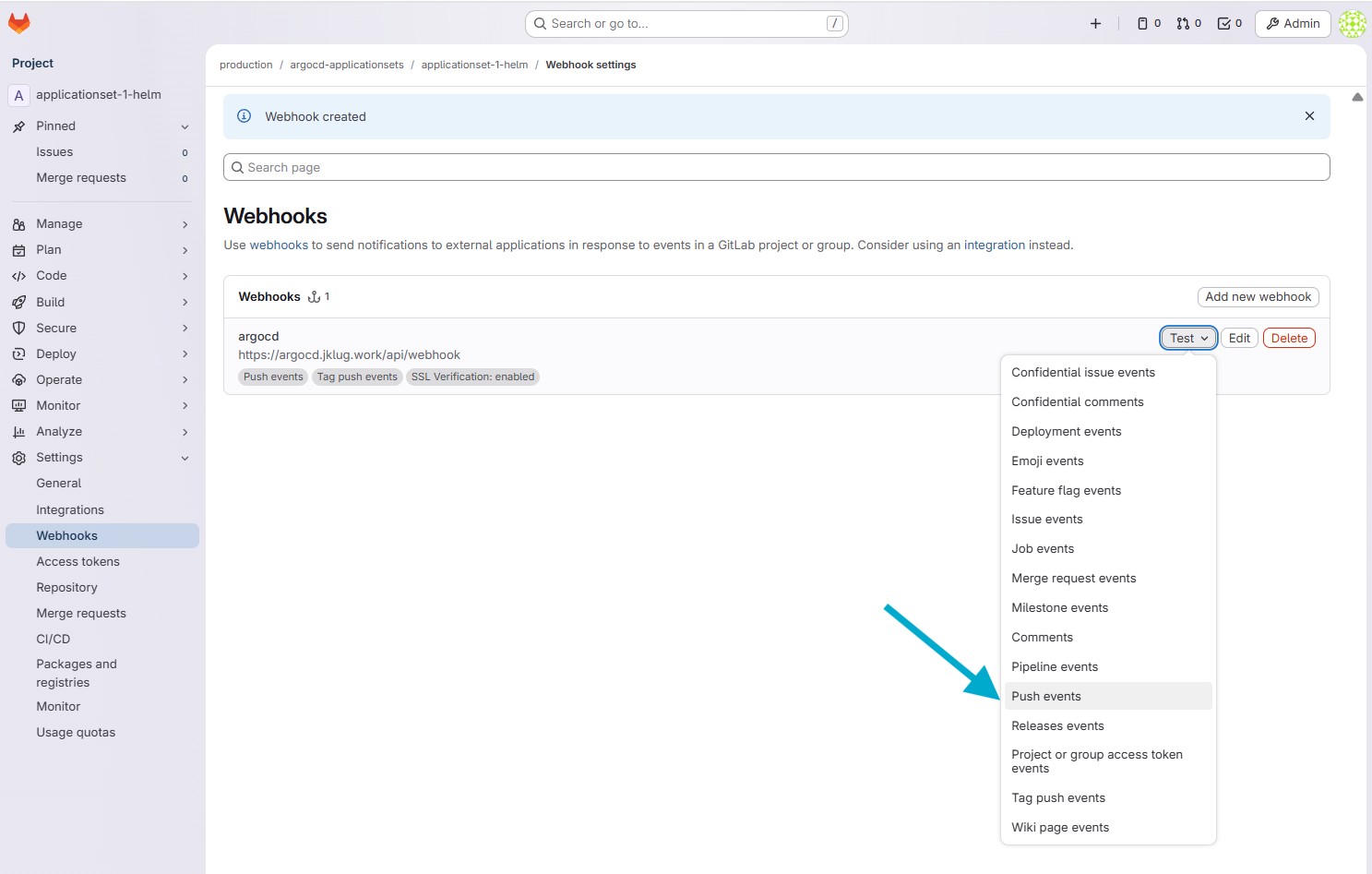Choose Pipeline events in the dropdown
The height and width of the screenshot is (874, 1372).
pyautogui.click(x=1055, y=666)
